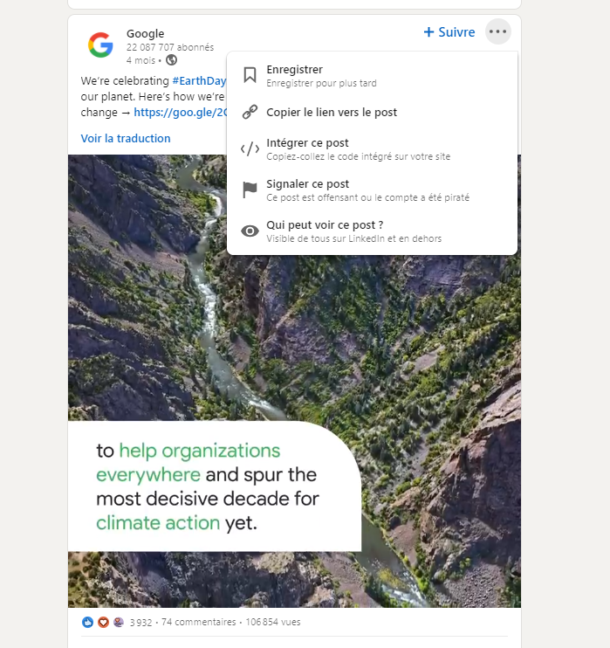Open the goo.gle shortened link
Screen dimensions: 610x648
180,112
